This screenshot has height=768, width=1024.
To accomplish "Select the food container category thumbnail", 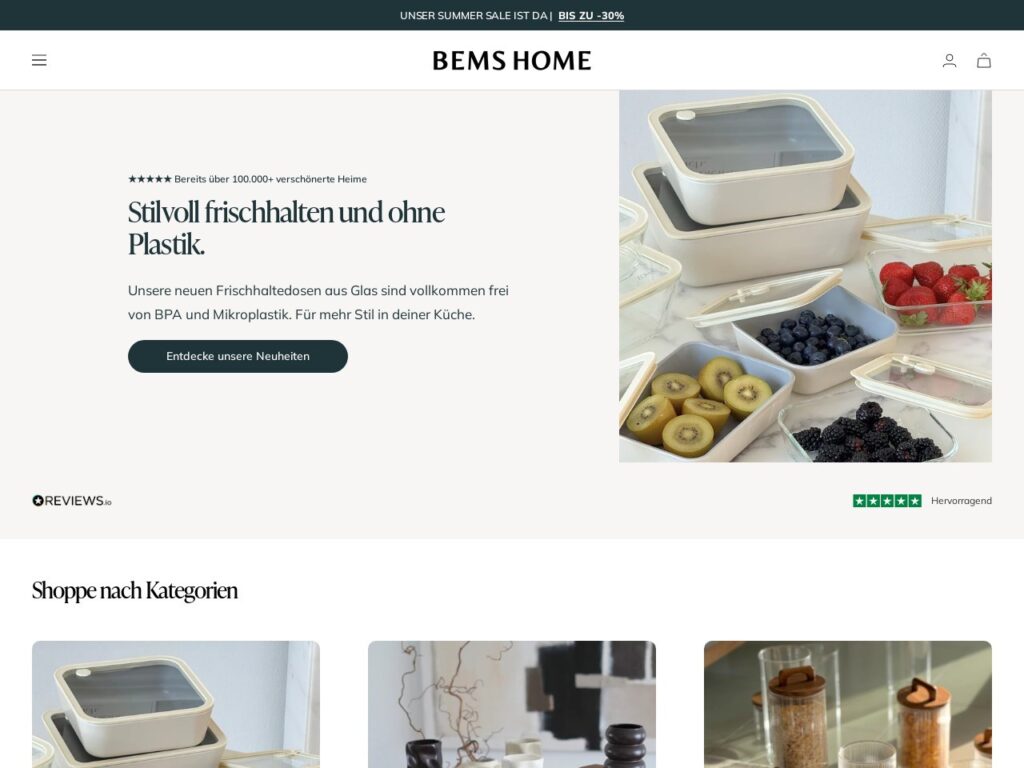I will (x=176, y=704).
